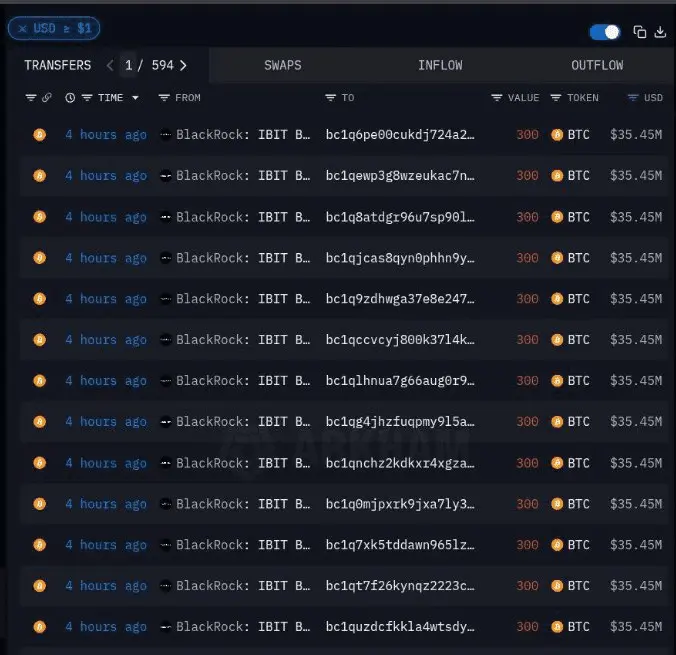Viewport: 676px width, 655px height.
Task: Click $35.45M in bc1q8atdgr96u7sp90l row
Action: tap(636, 217)
